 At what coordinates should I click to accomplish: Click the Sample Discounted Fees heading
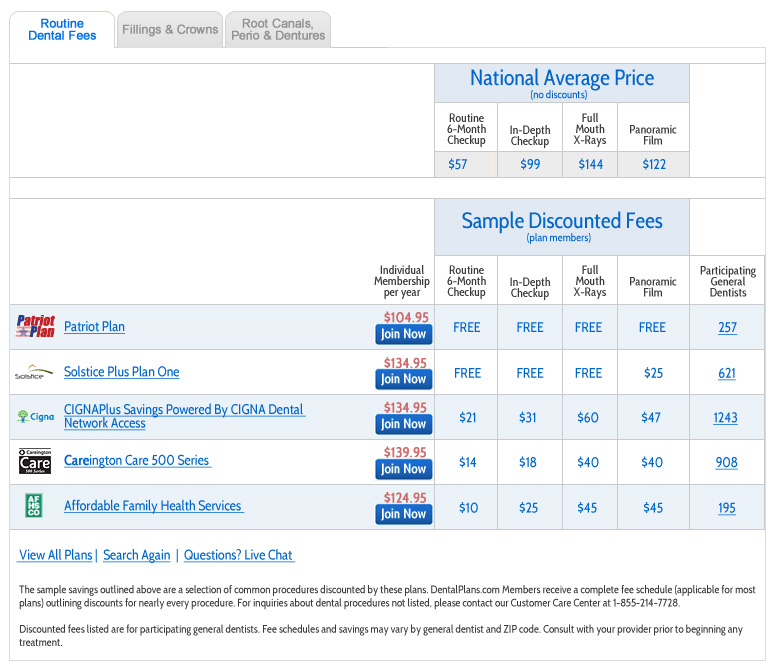(x=562, y=221)
